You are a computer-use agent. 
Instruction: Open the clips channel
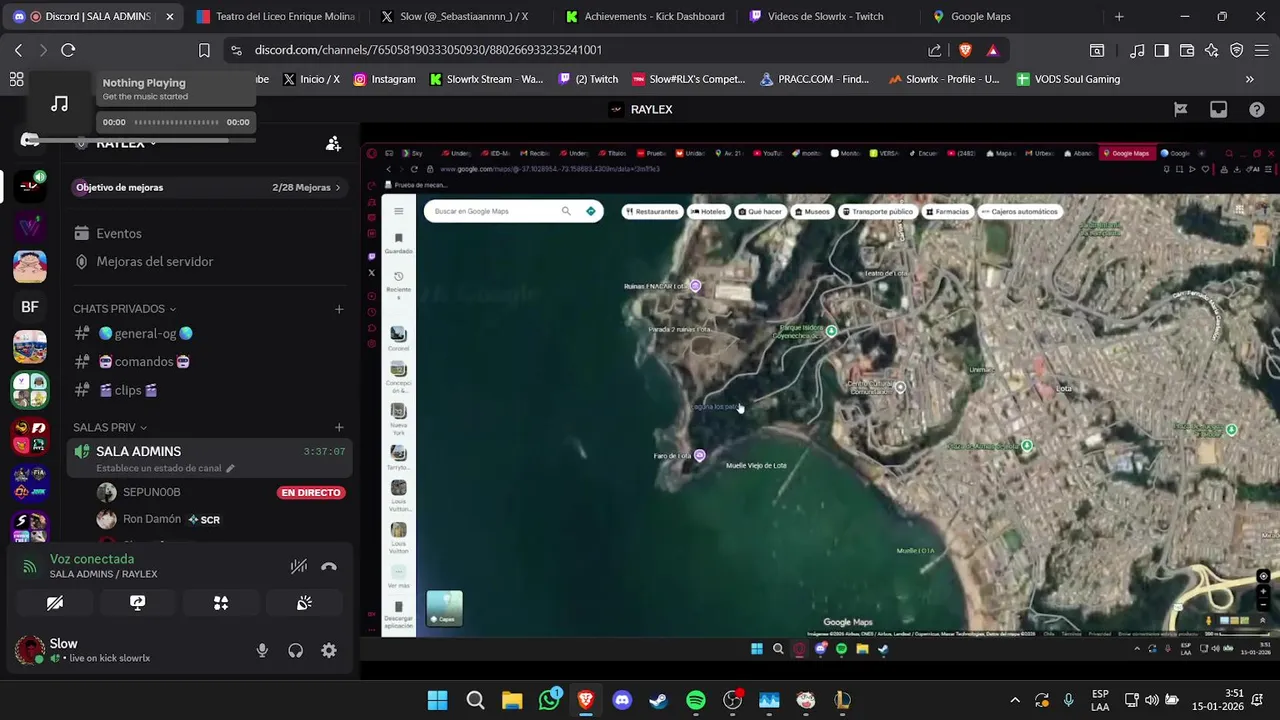[x=209, y=391]
